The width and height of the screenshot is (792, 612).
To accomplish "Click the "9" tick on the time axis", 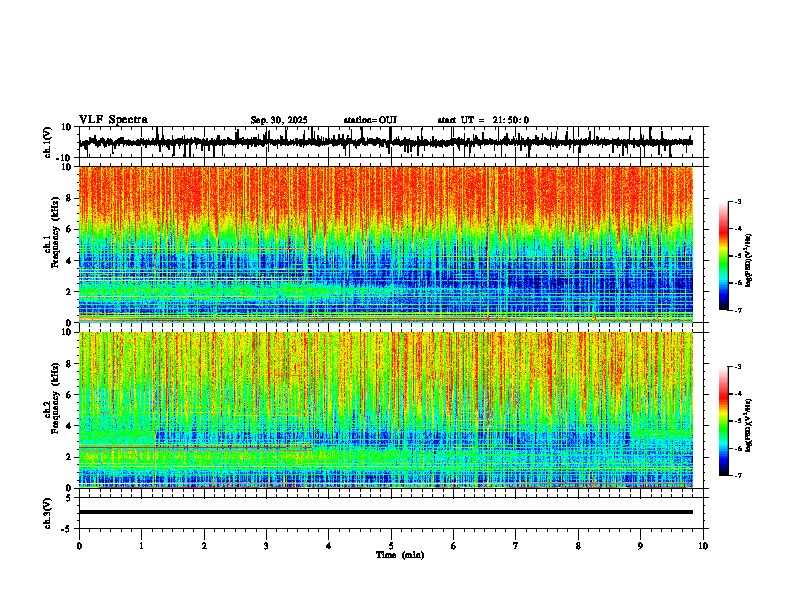I will (x=640, y=546).
